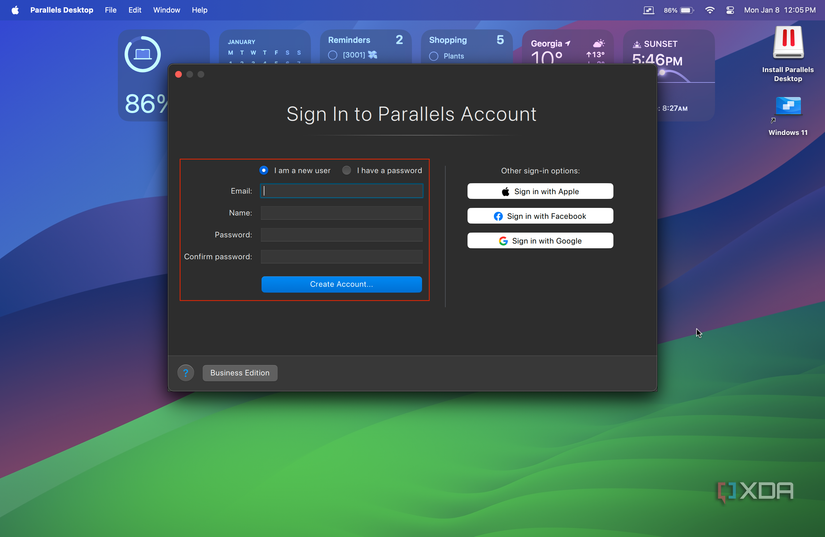Click into the Name field
The image size is (825, 537).
[x=341, y=213]
